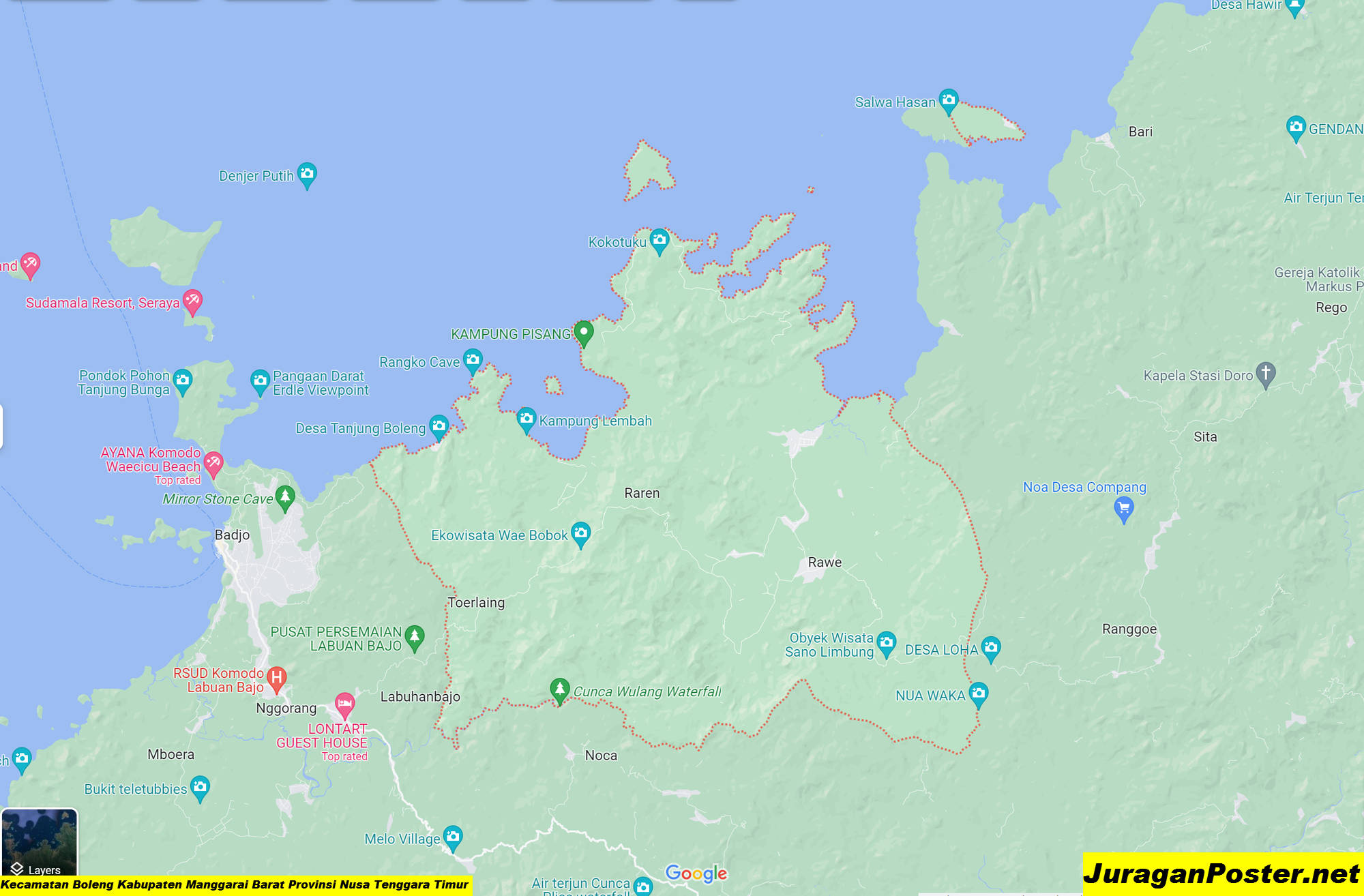Select the DESA LOHA camera pin
Image resolution: width=1364 pixels, height=896 pixels.
pos(990,648)
